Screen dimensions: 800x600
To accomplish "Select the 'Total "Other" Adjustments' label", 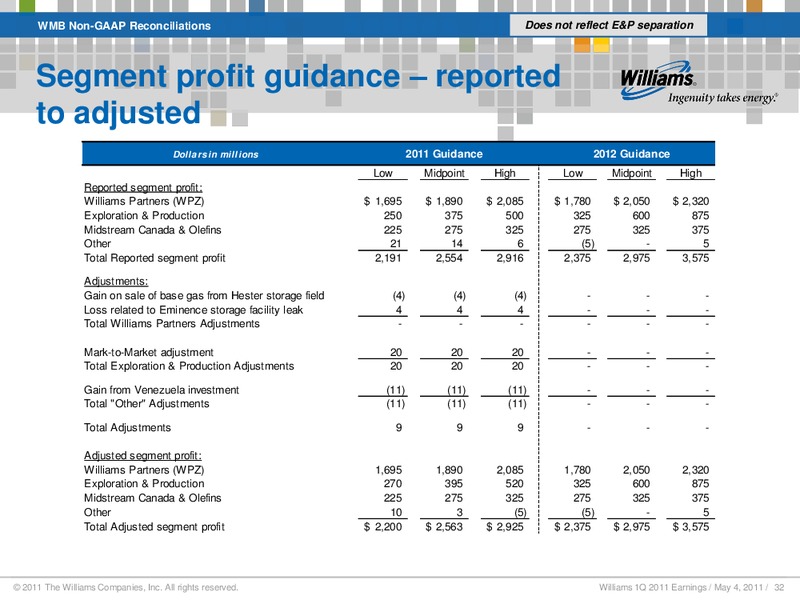I will pos(146,404).
